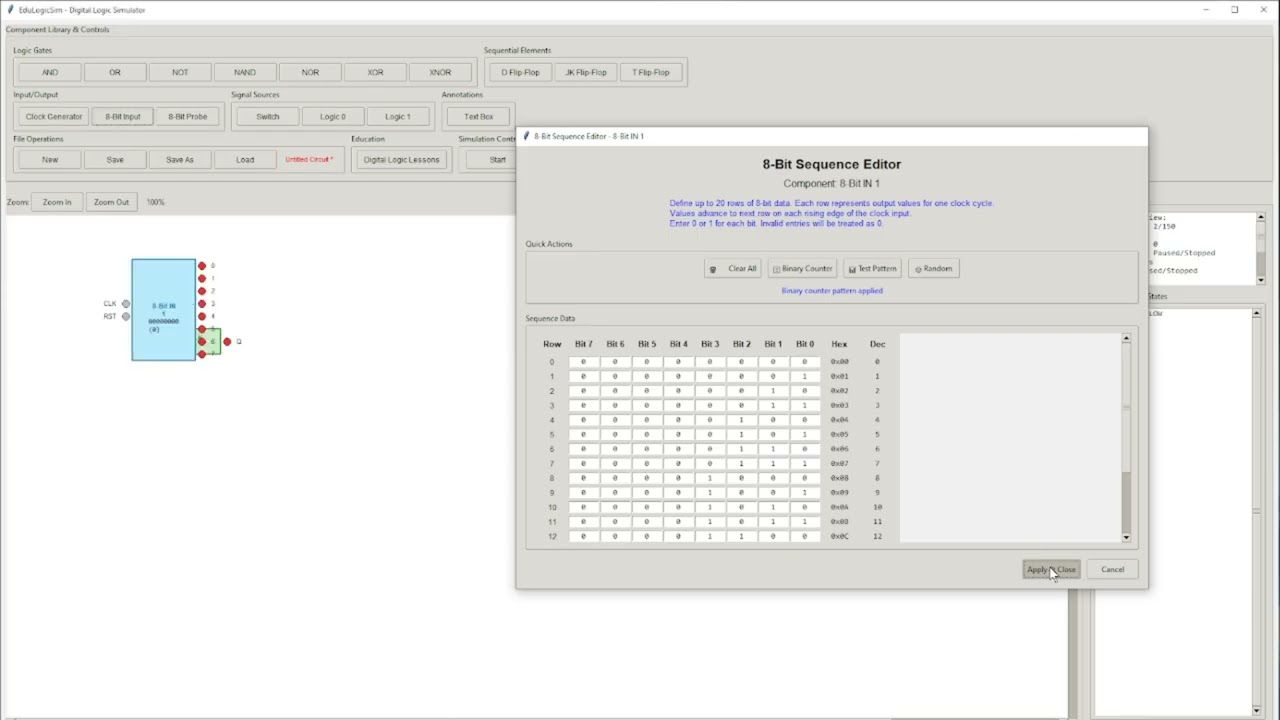Click the Bit 6 field in row 10

click(615, 507)
